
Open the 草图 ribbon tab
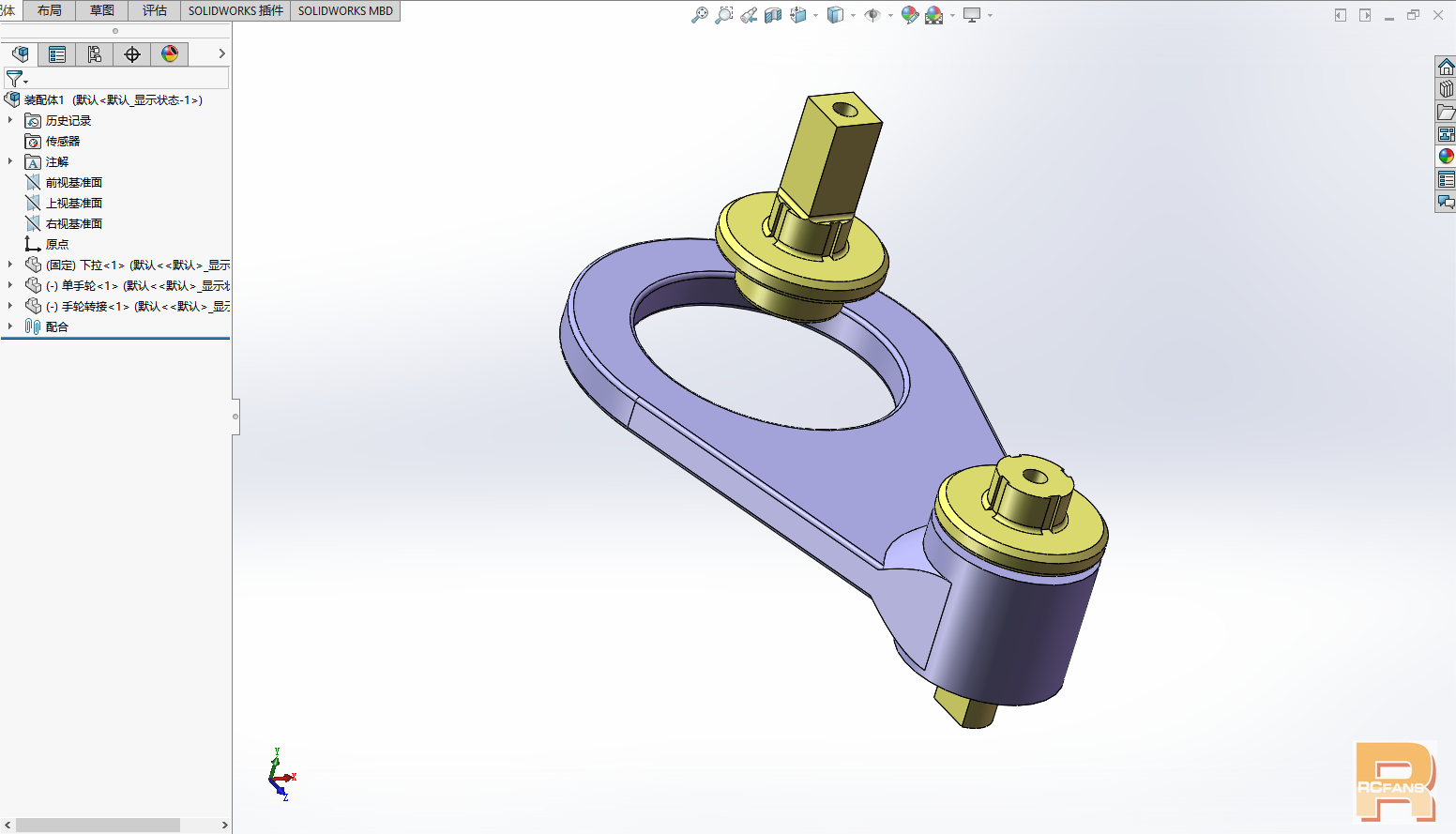102,10
